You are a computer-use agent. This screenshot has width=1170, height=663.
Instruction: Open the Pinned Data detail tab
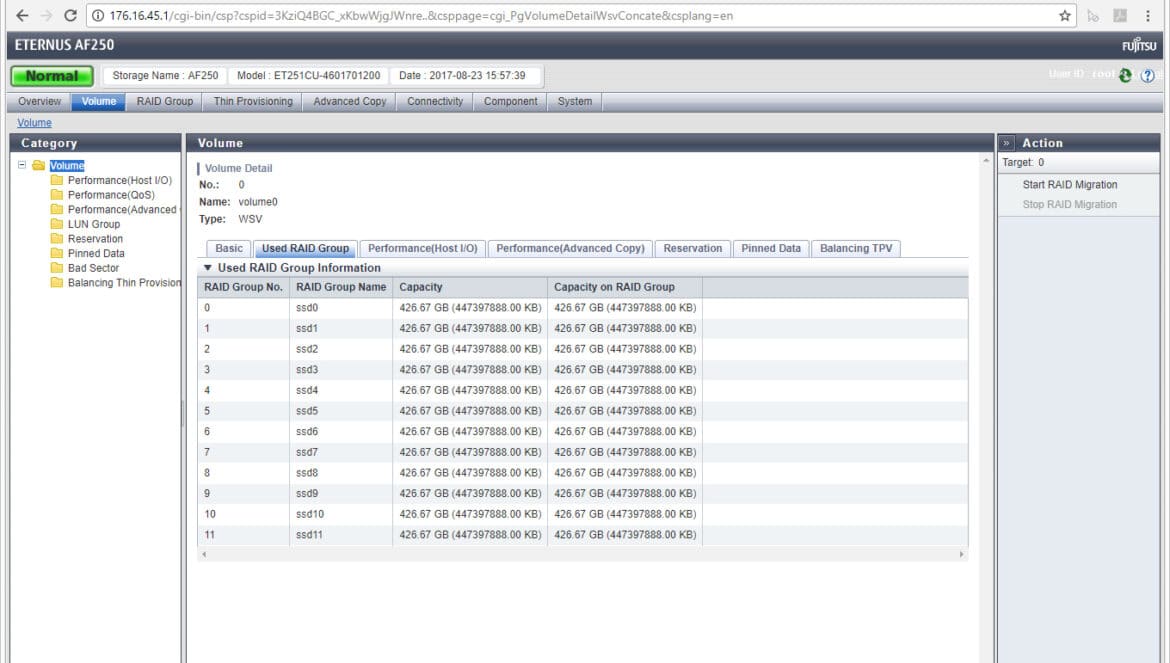pos(771,248)
